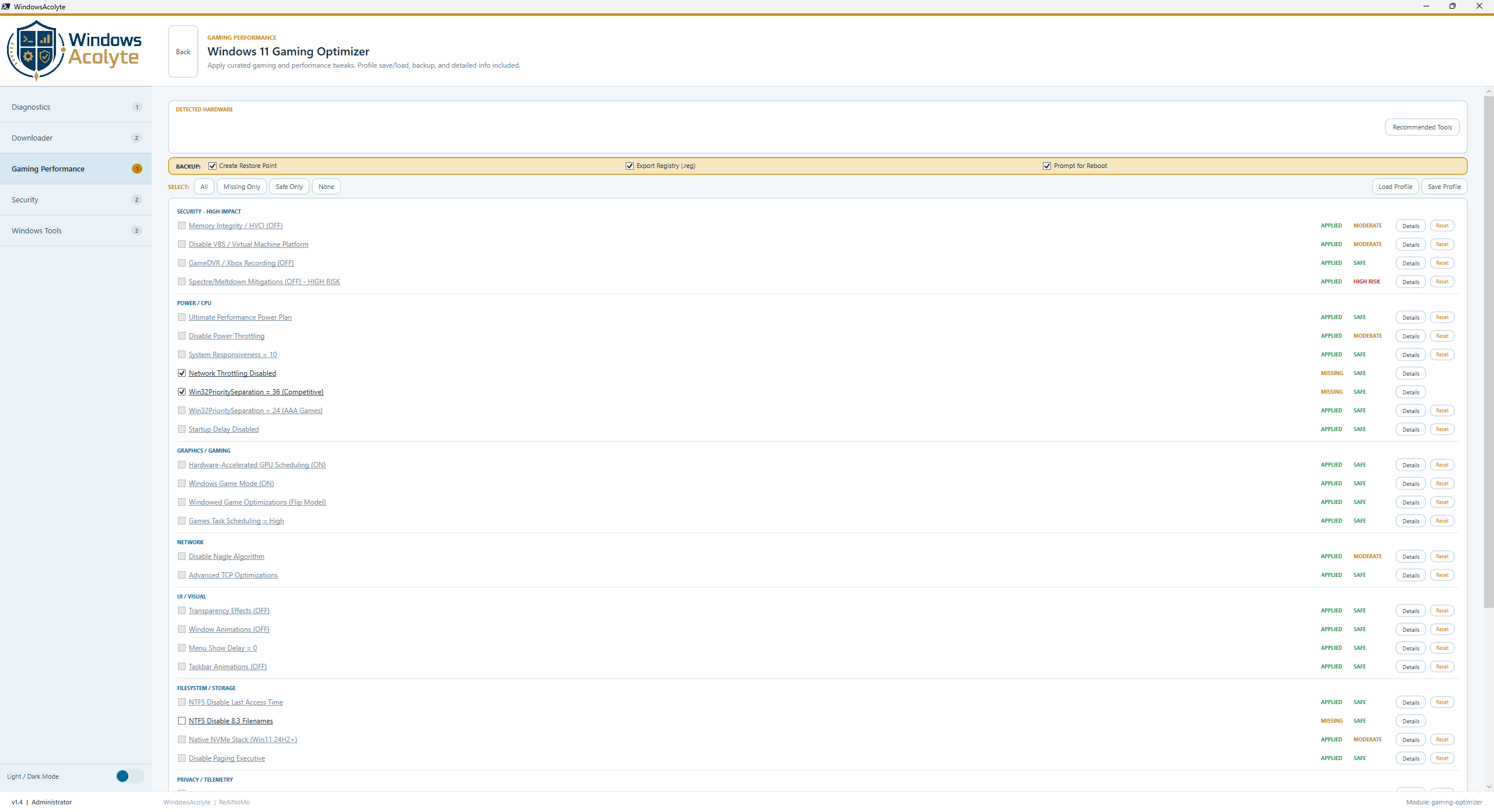Image resolution: width=1494 pixels, height=812 pixels.
Task: Open Details for Spectre/Meltdown Mitigations
Action: coord(1411,282)
